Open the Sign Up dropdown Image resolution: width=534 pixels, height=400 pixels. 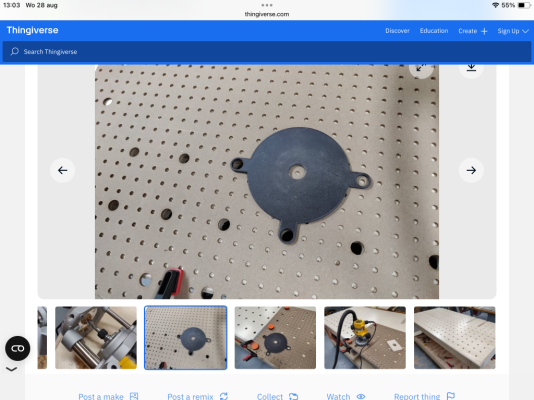click(513, 31)
